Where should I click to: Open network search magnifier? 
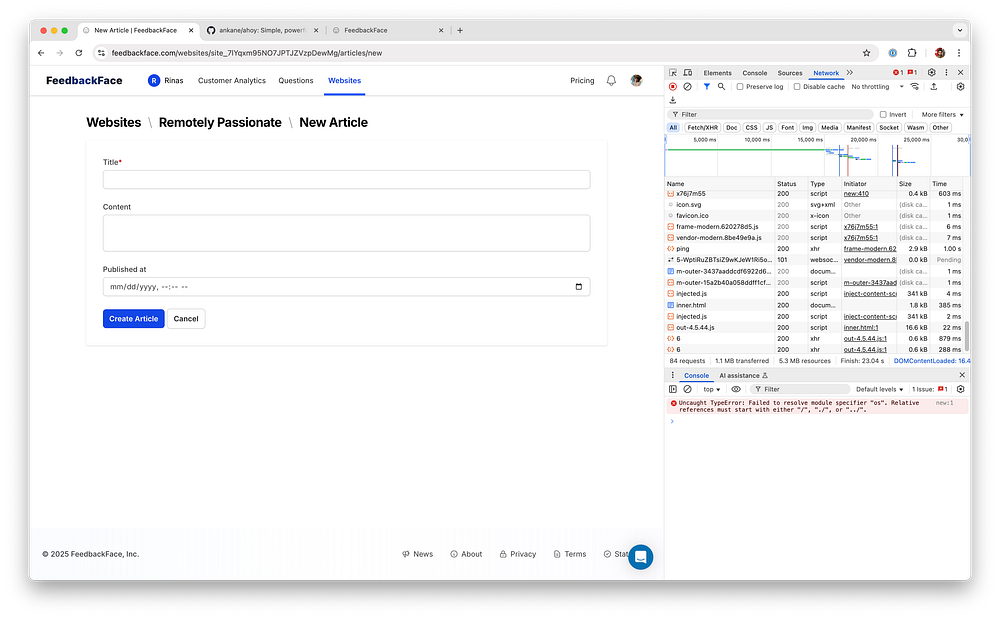(721, 87)
